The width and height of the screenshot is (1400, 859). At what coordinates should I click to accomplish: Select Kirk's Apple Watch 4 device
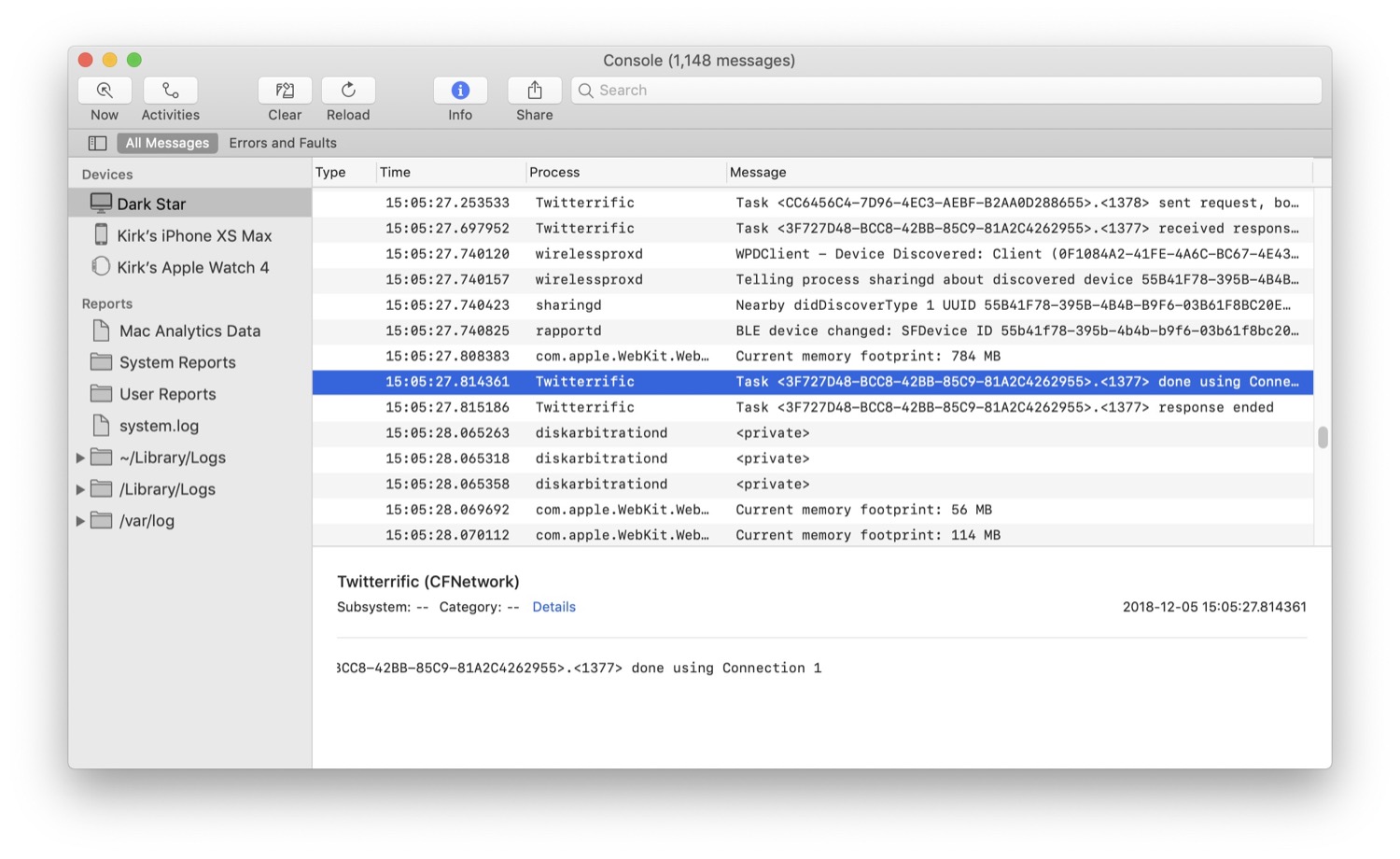point(192,267)
